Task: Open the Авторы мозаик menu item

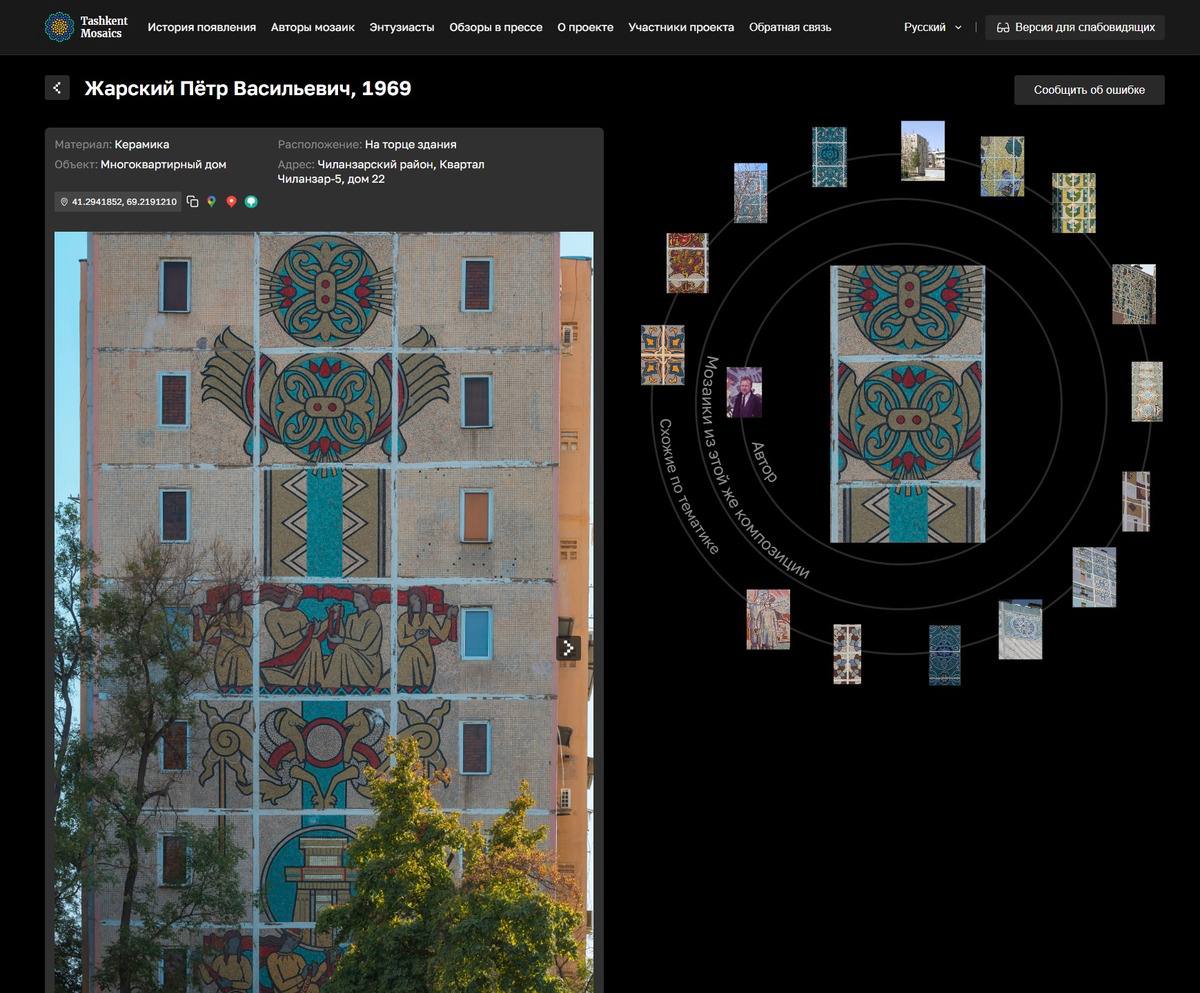Action: coord(312,27)
